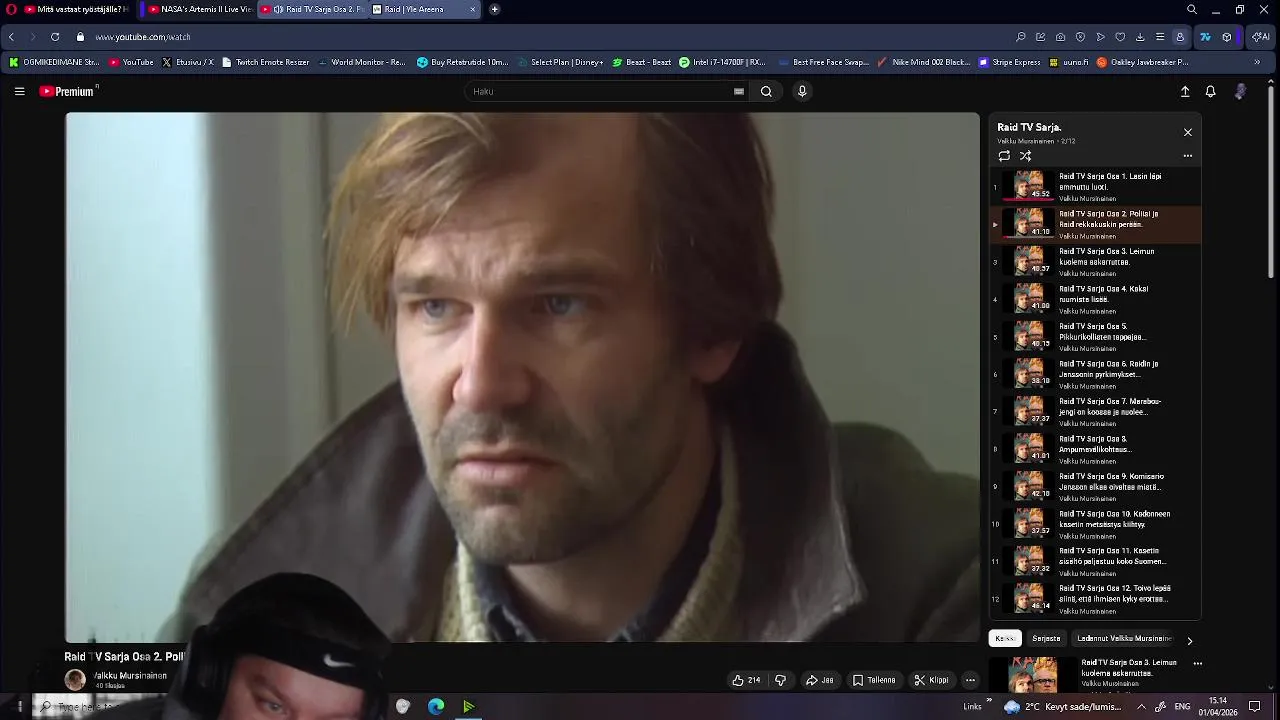Click the YouTube search magnifier button

click(x=766, y=91)
